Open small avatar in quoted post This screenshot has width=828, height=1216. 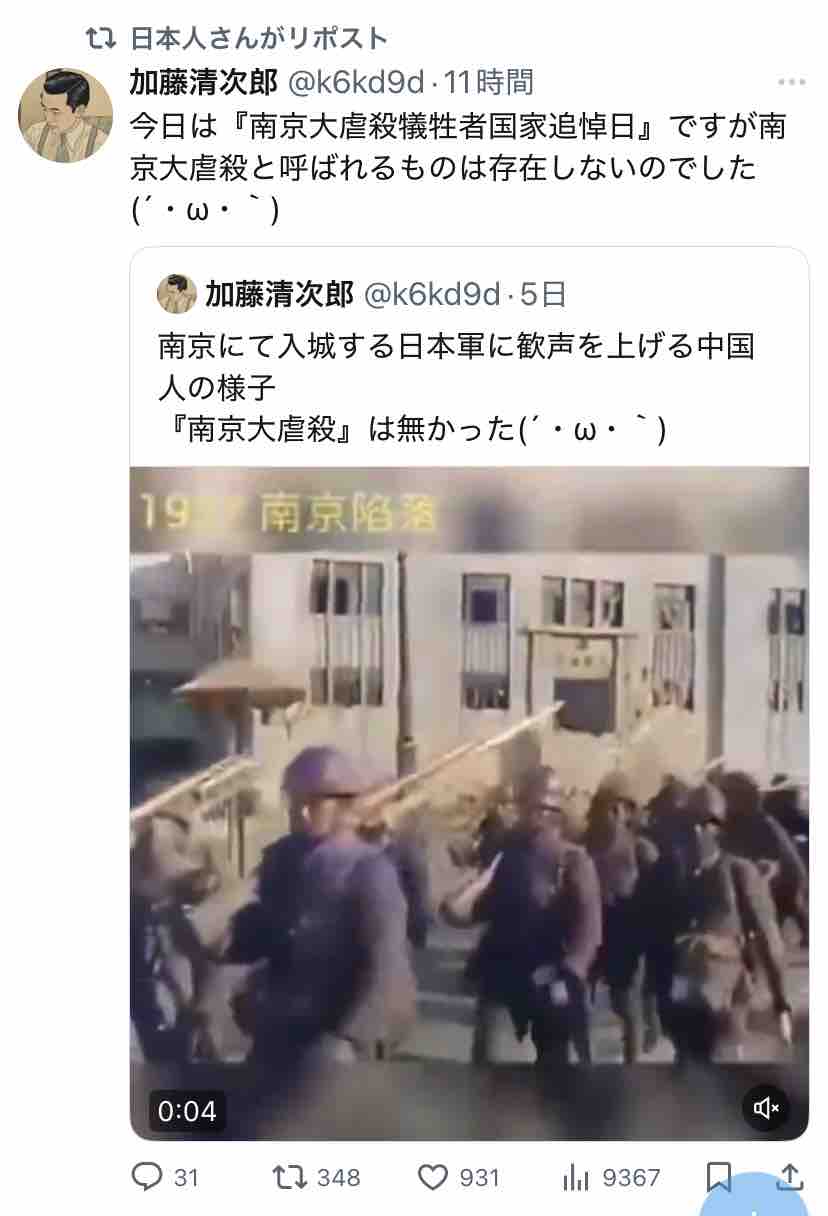click(177, 294)
